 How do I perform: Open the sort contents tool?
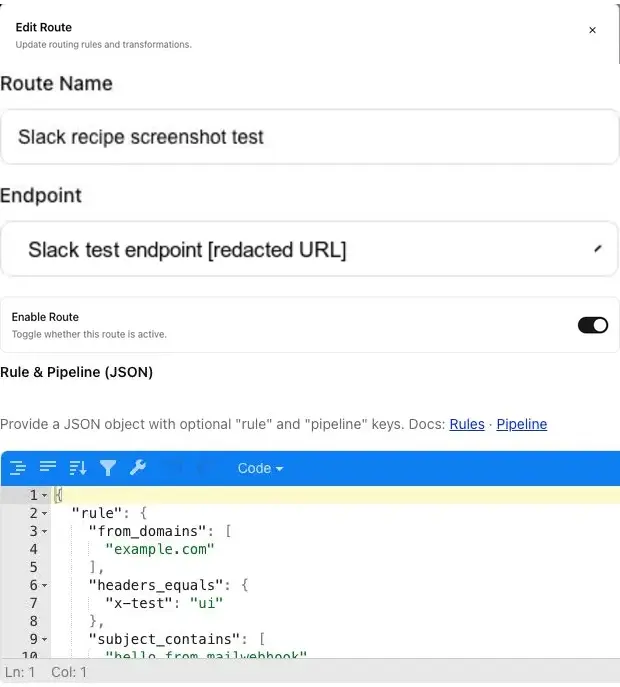(78, 468)
